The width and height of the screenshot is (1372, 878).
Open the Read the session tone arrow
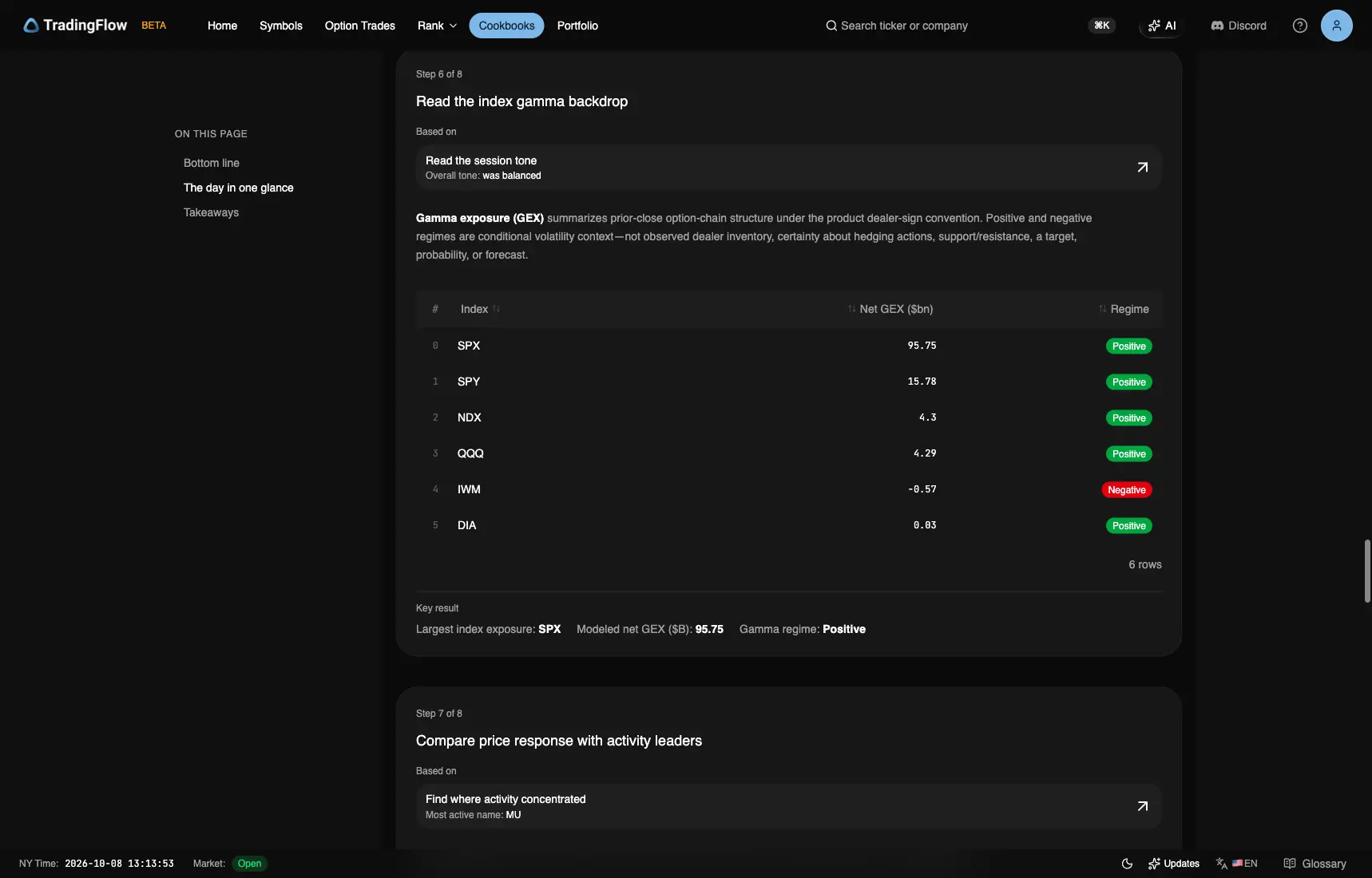1143,168
